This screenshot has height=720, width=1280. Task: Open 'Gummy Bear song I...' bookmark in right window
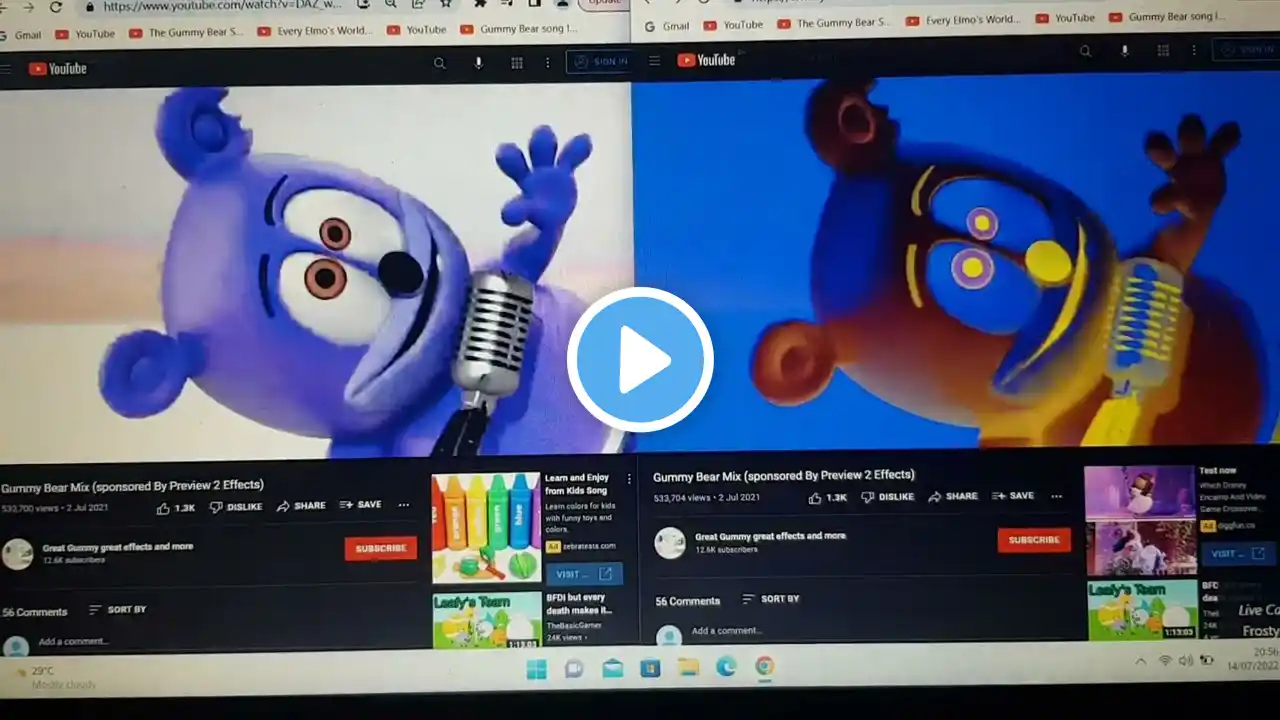pos(1166,17)
